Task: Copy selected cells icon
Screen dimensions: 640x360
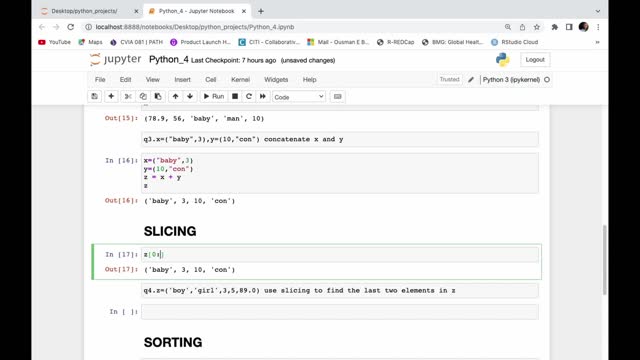Action: (143, 97)
